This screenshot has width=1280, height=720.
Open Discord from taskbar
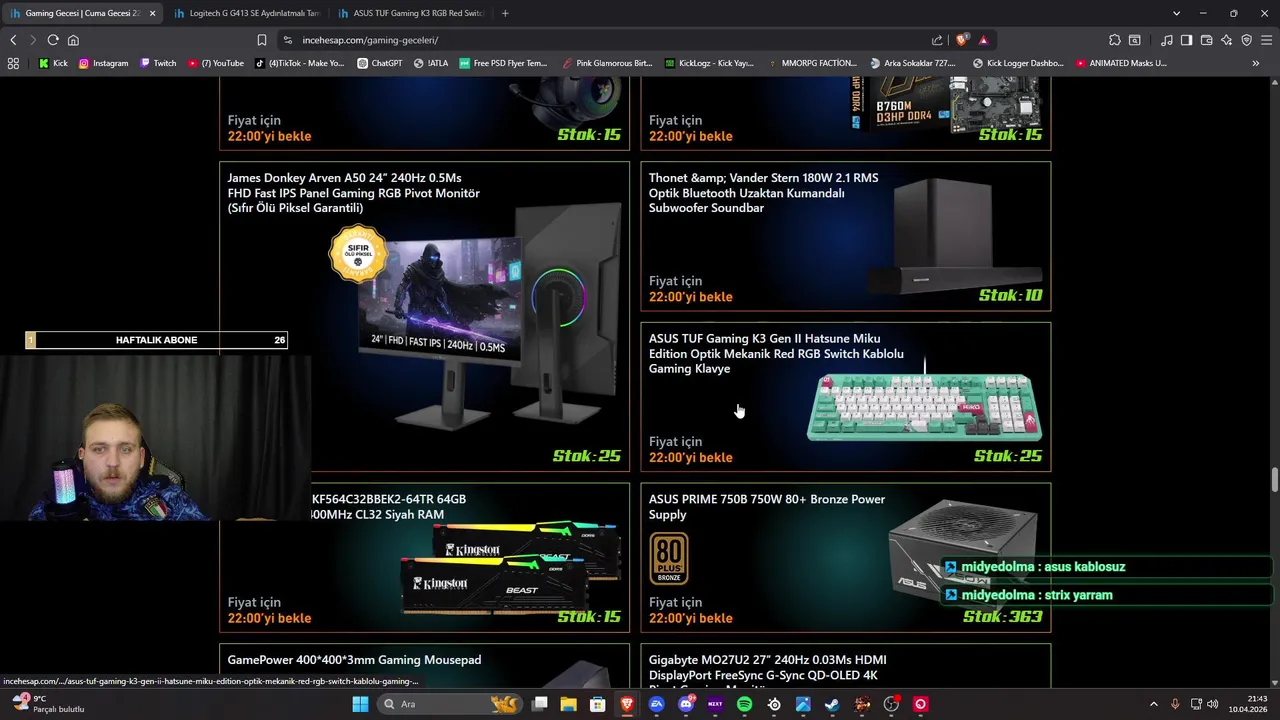pos(686,704)
